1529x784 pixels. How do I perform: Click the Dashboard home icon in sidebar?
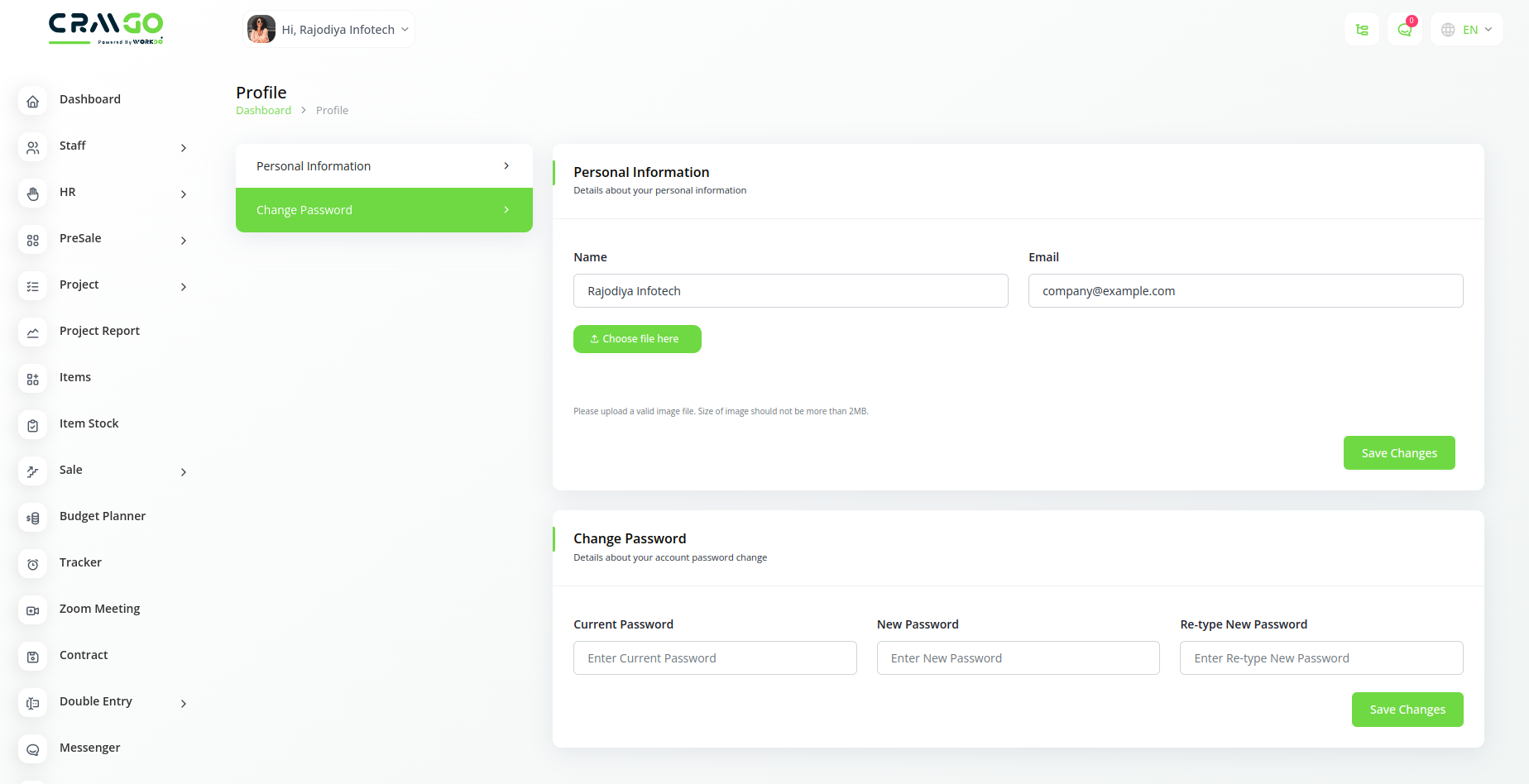click(33, 101)
